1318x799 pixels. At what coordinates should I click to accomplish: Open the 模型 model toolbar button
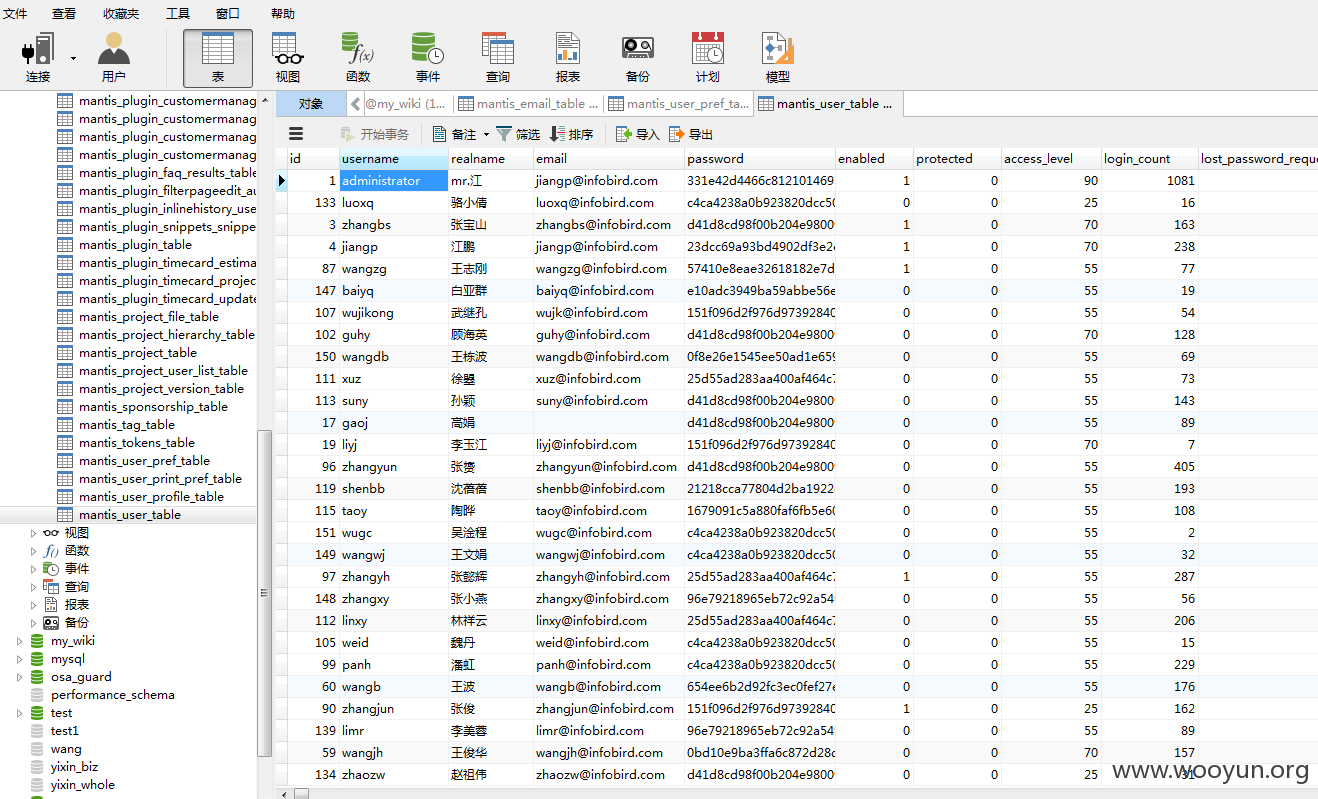point(778,57)
